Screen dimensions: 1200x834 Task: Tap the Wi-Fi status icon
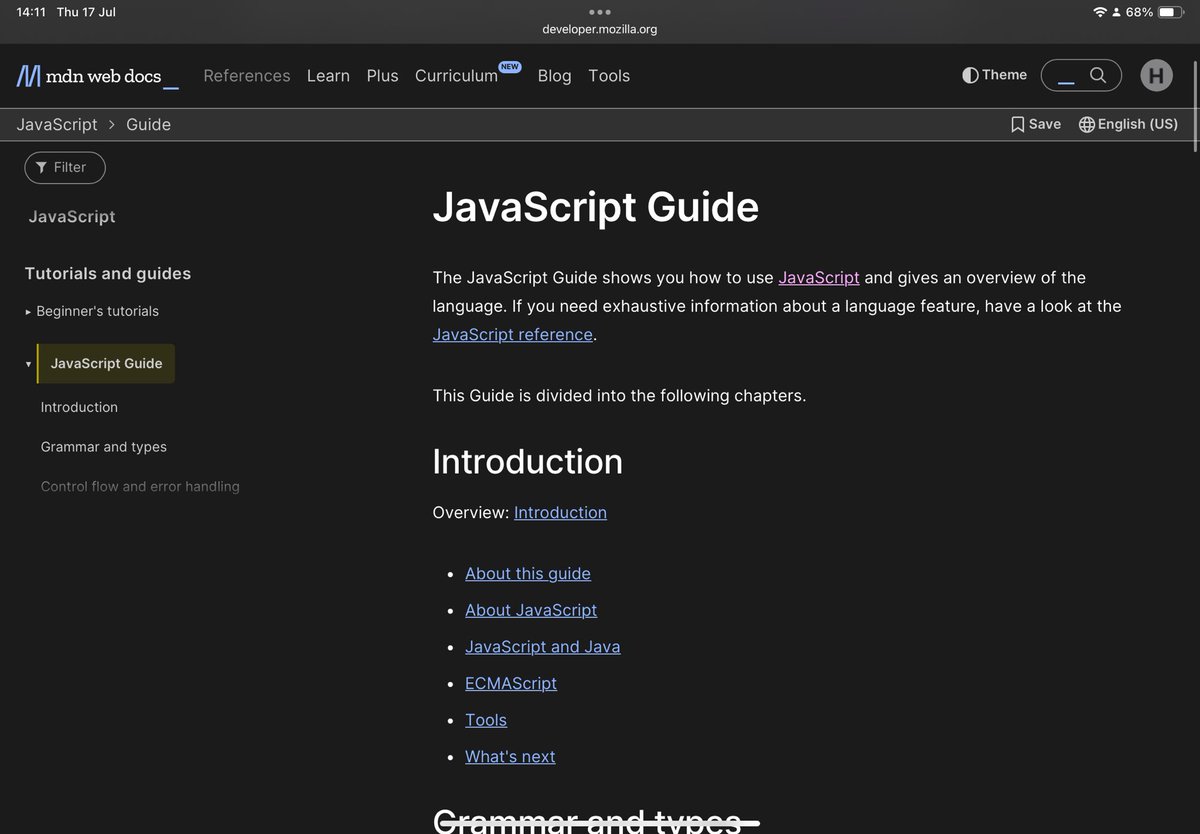[x=1100, y=12]
